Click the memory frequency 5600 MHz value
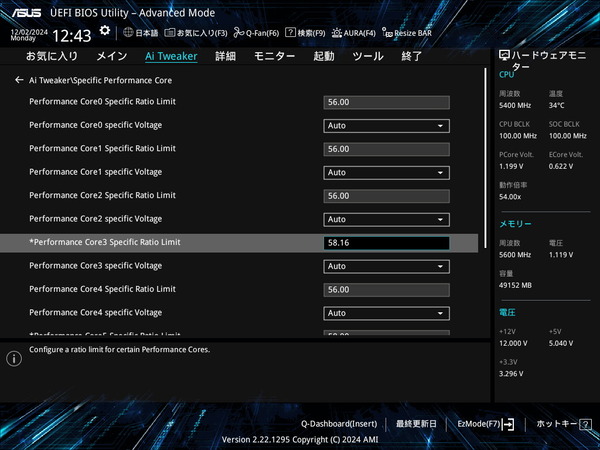Image resolution: width=600 pixels, height=450 pixels. (515, 255)
